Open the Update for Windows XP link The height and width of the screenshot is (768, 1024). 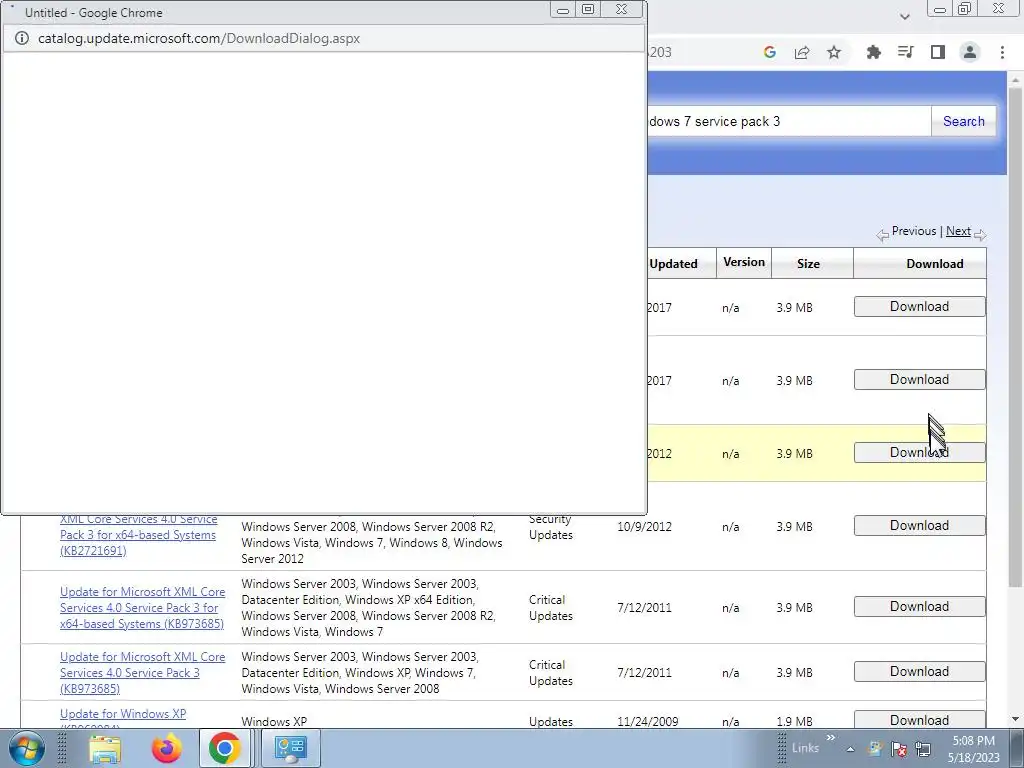tap(123, 714)
